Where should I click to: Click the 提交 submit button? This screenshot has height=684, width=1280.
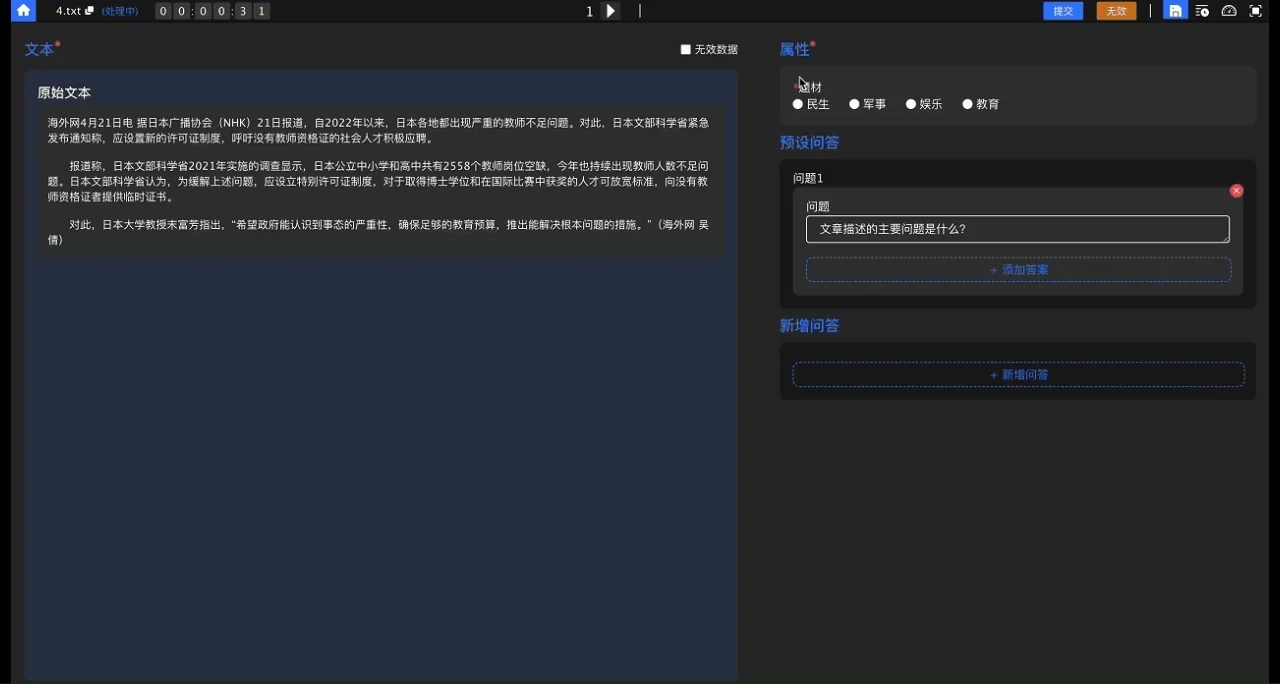point(1063,11)
